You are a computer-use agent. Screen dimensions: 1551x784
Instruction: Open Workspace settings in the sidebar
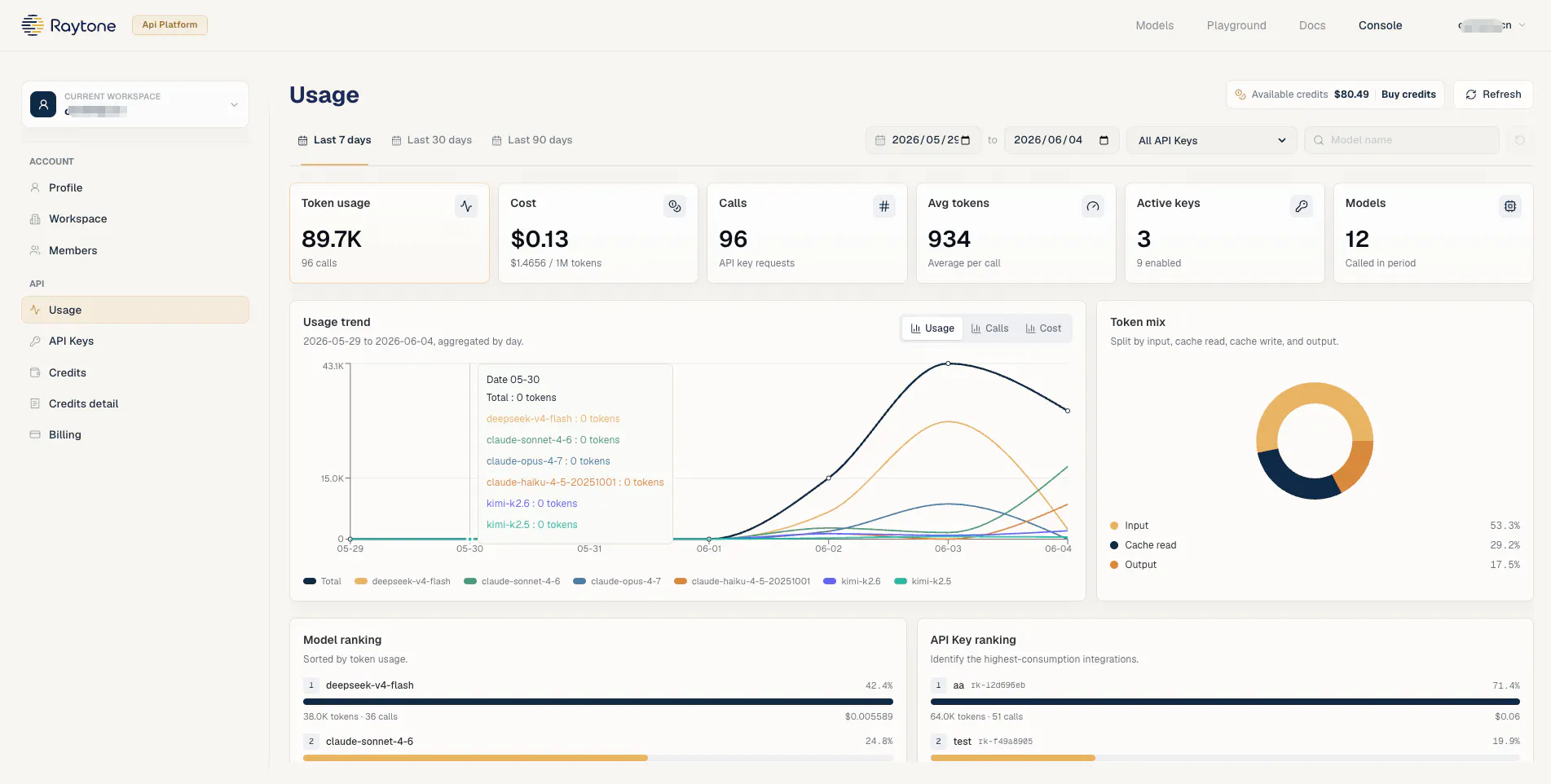pos(135,218)
